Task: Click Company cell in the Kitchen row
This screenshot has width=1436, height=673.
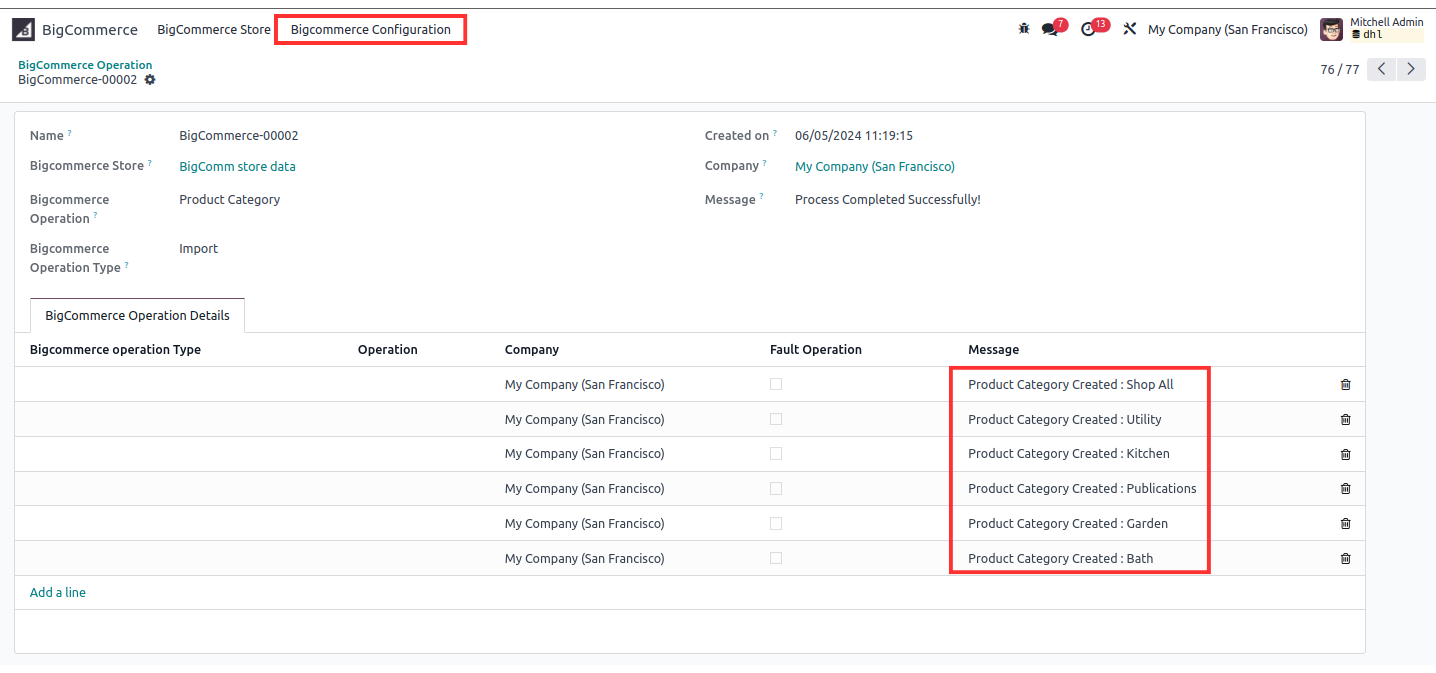Action: (x=585, y=454)
